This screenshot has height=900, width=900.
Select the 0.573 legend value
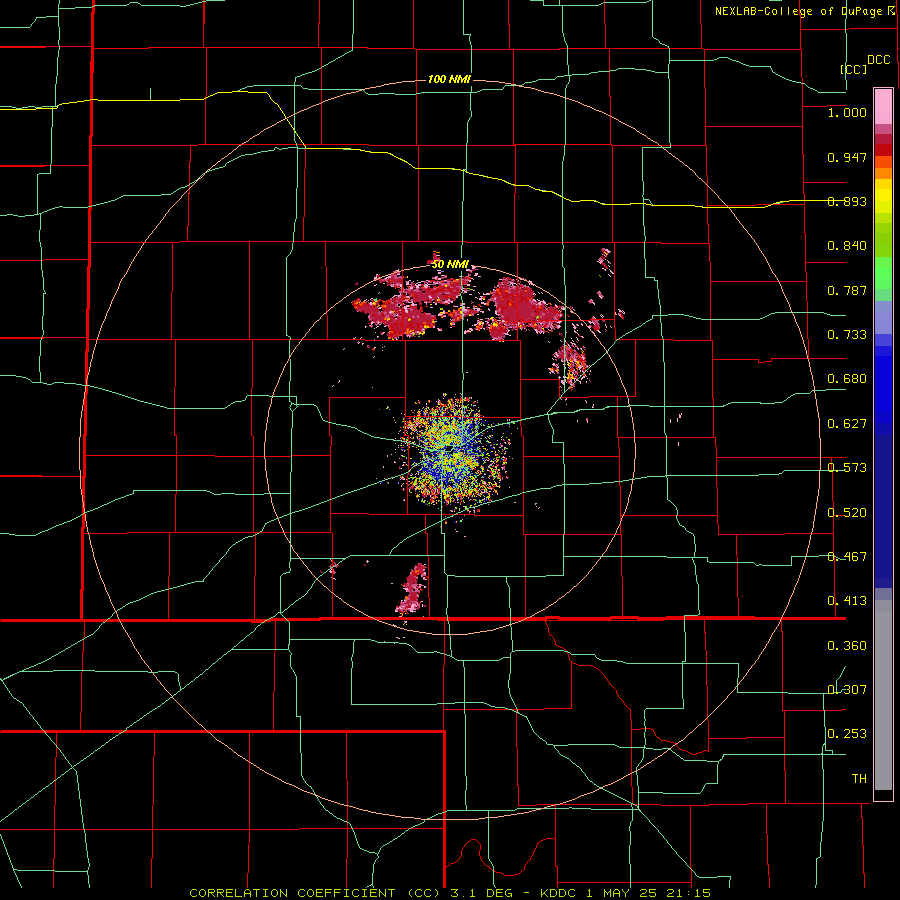847,468
